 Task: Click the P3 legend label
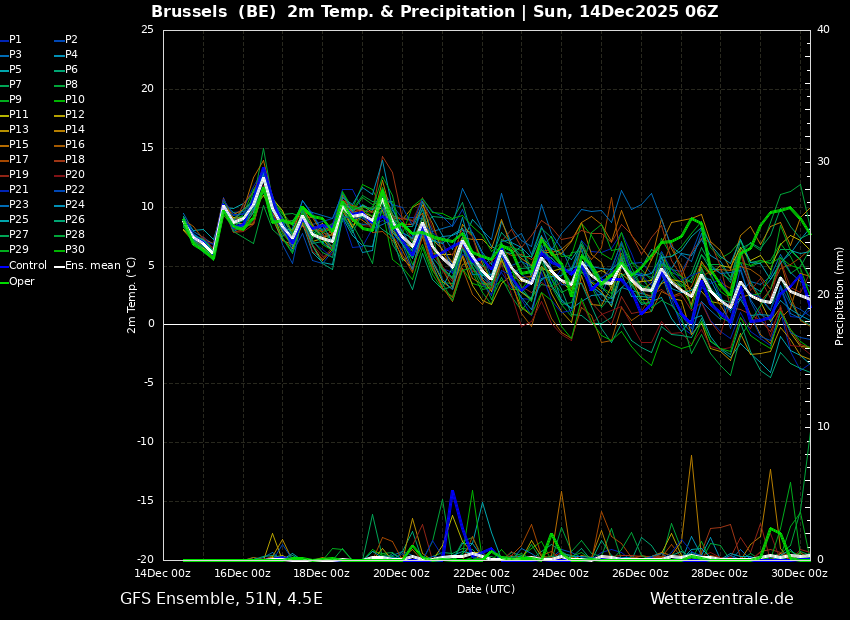15,55
